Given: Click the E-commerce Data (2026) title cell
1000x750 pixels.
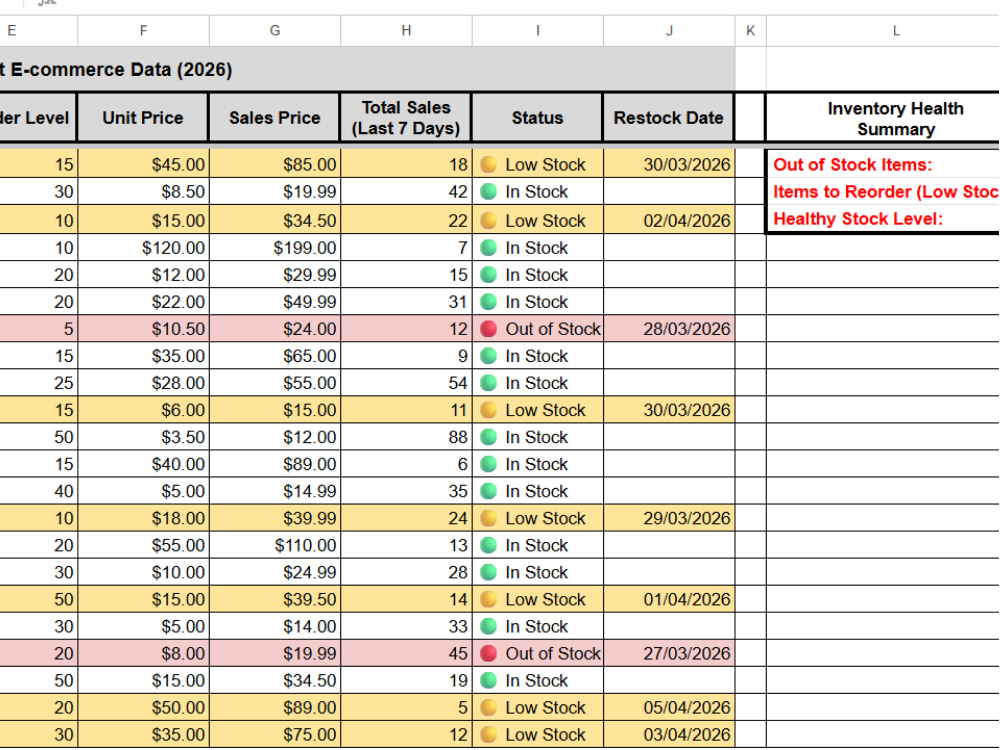Looking at the screenshot, I should pos(367,69).
